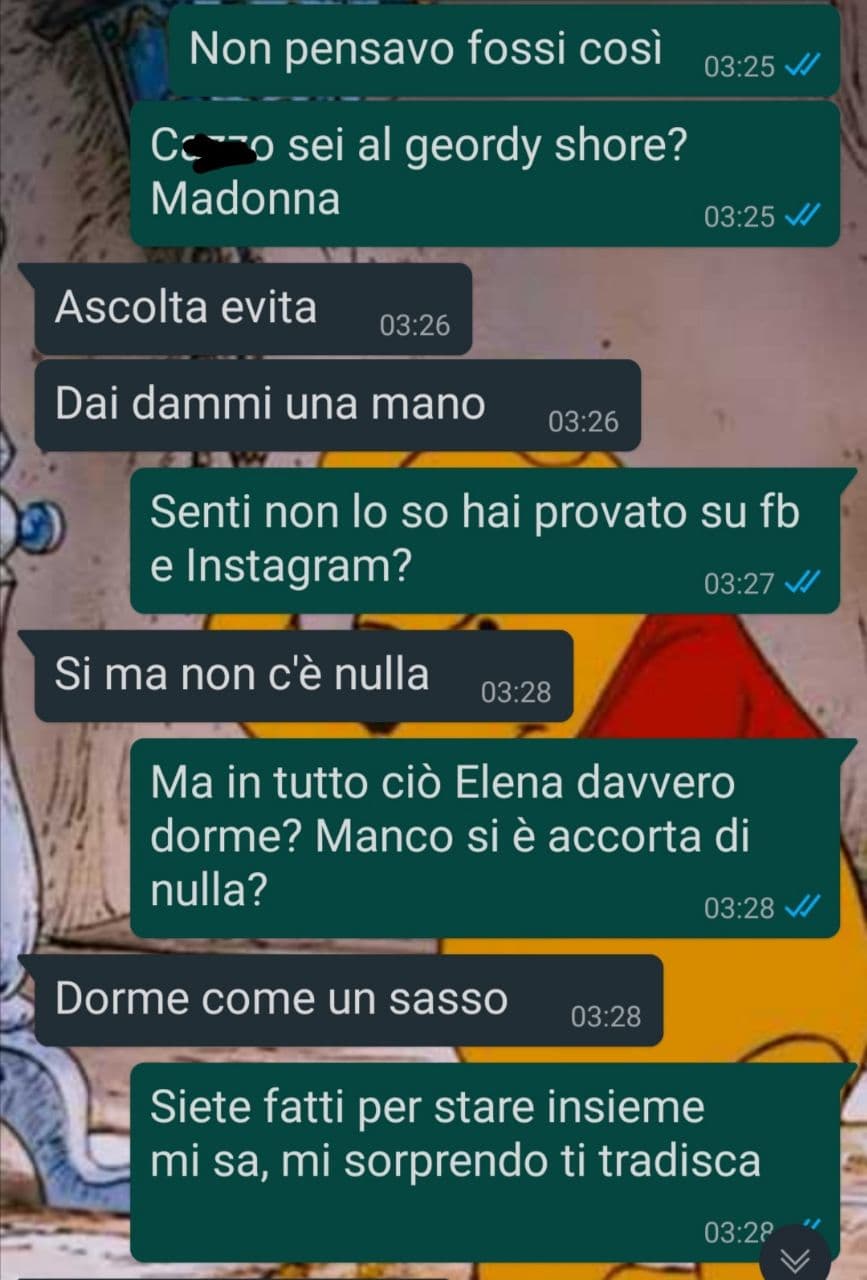Select the message asking if Elena 'davvero dorme'
This screenshot has height=1280, width=867.
click(485, 838)
